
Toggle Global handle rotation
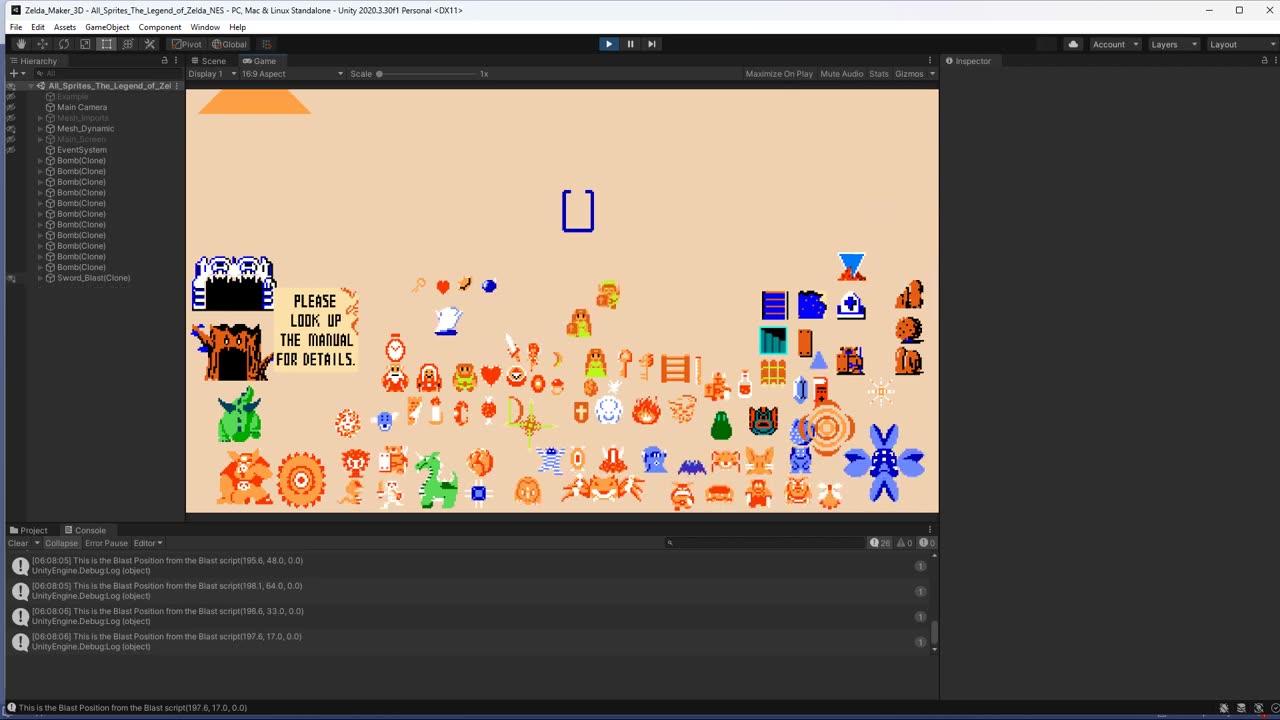[229, 44]
